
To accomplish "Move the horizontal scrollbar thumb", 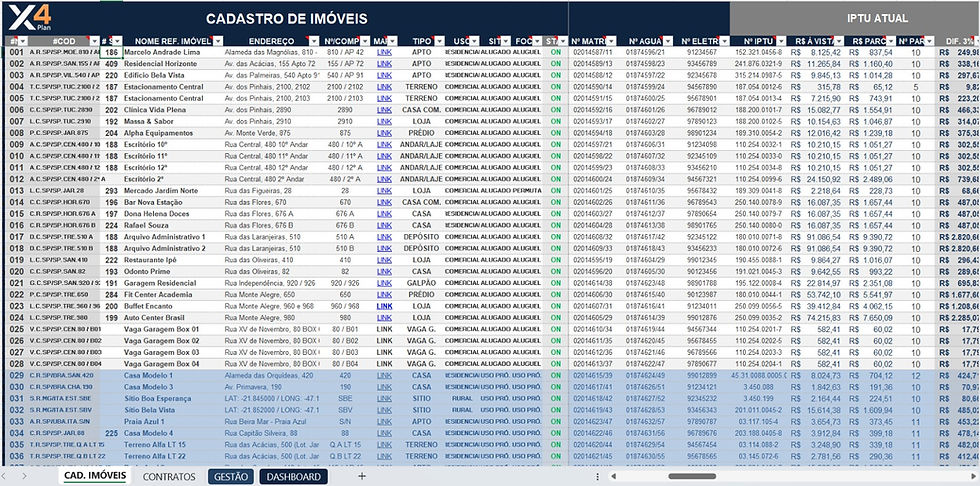I will [x=691, y=477].
